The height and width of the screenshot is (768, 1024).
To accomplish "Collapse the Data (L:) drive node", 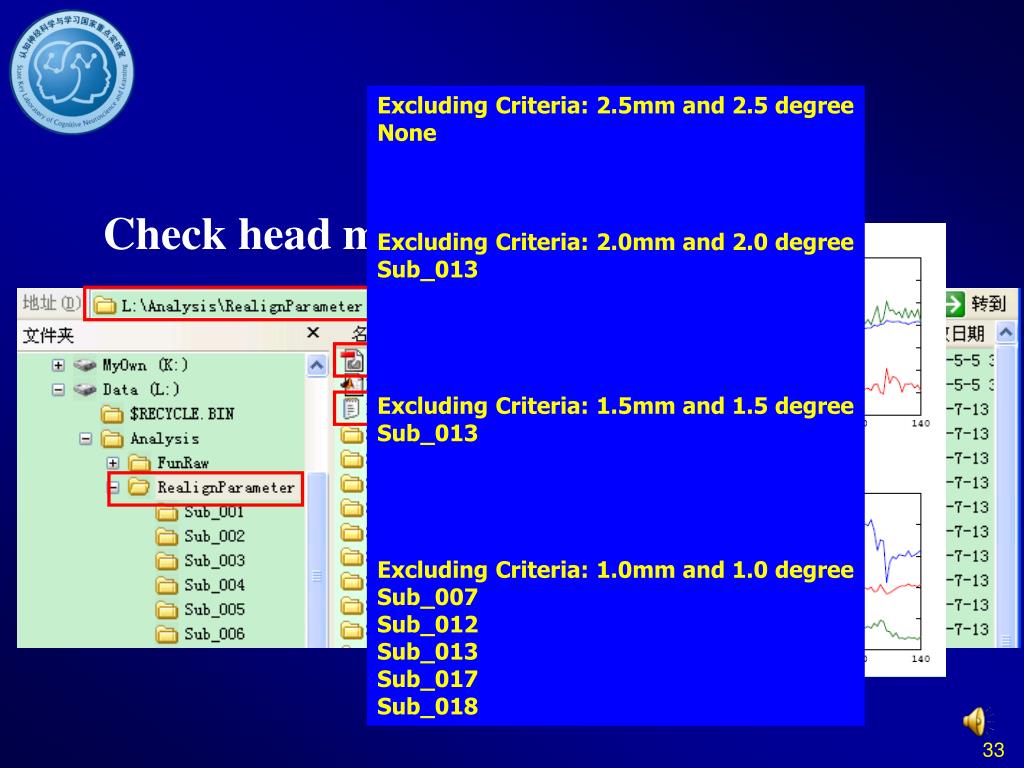I will [x=58, y=390].
